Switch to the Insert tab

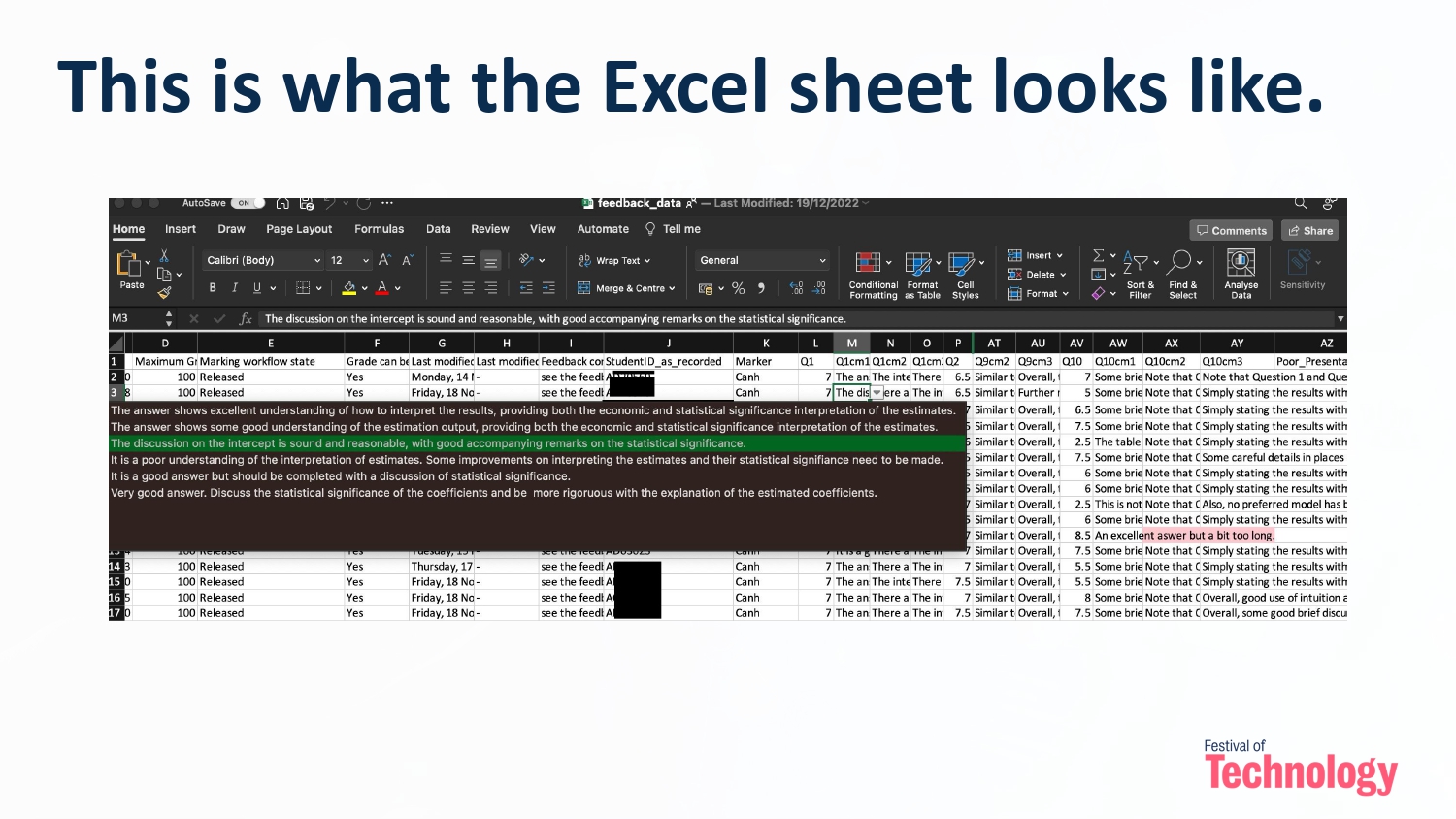[181, 229]
